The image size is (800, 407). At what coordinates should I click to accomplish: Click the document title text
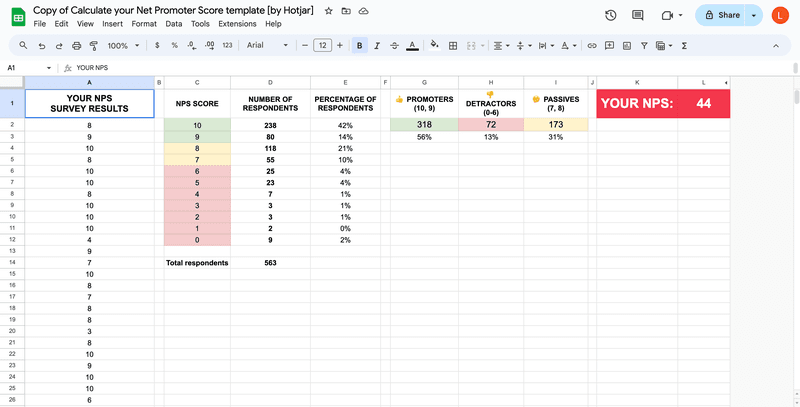click(x=173, y=10)
